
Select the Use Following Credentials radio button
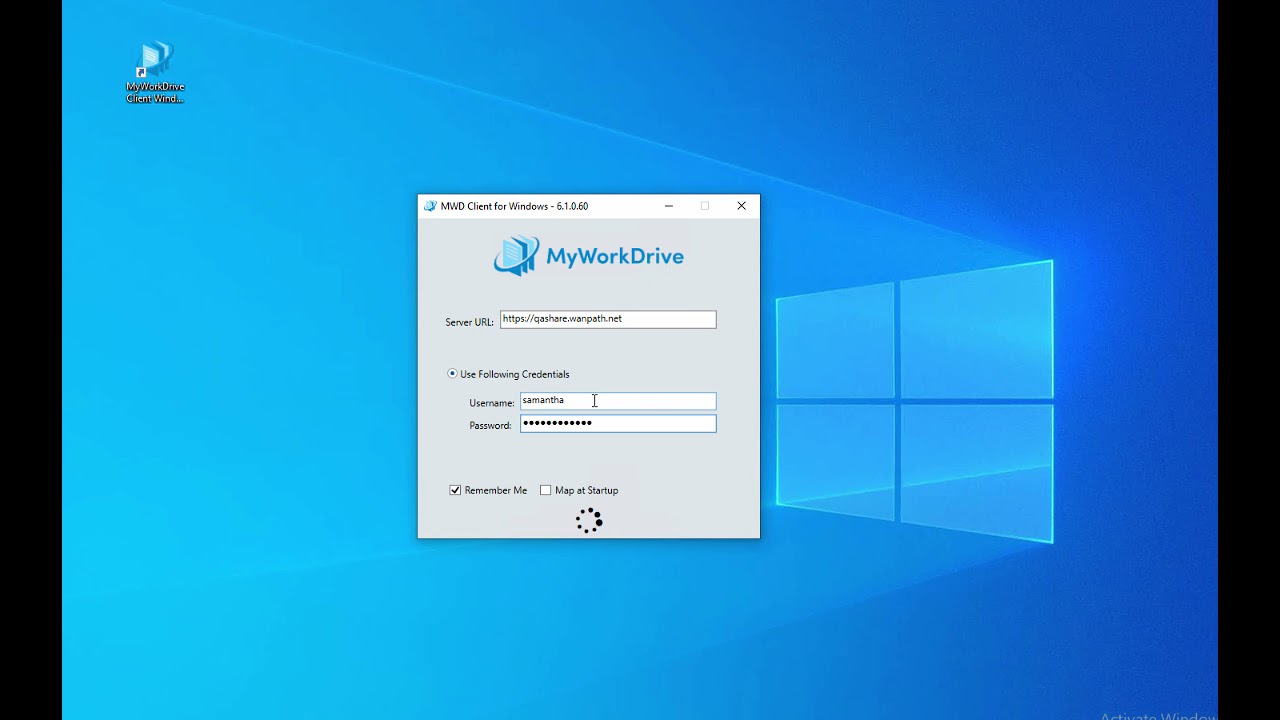(452, 374)
